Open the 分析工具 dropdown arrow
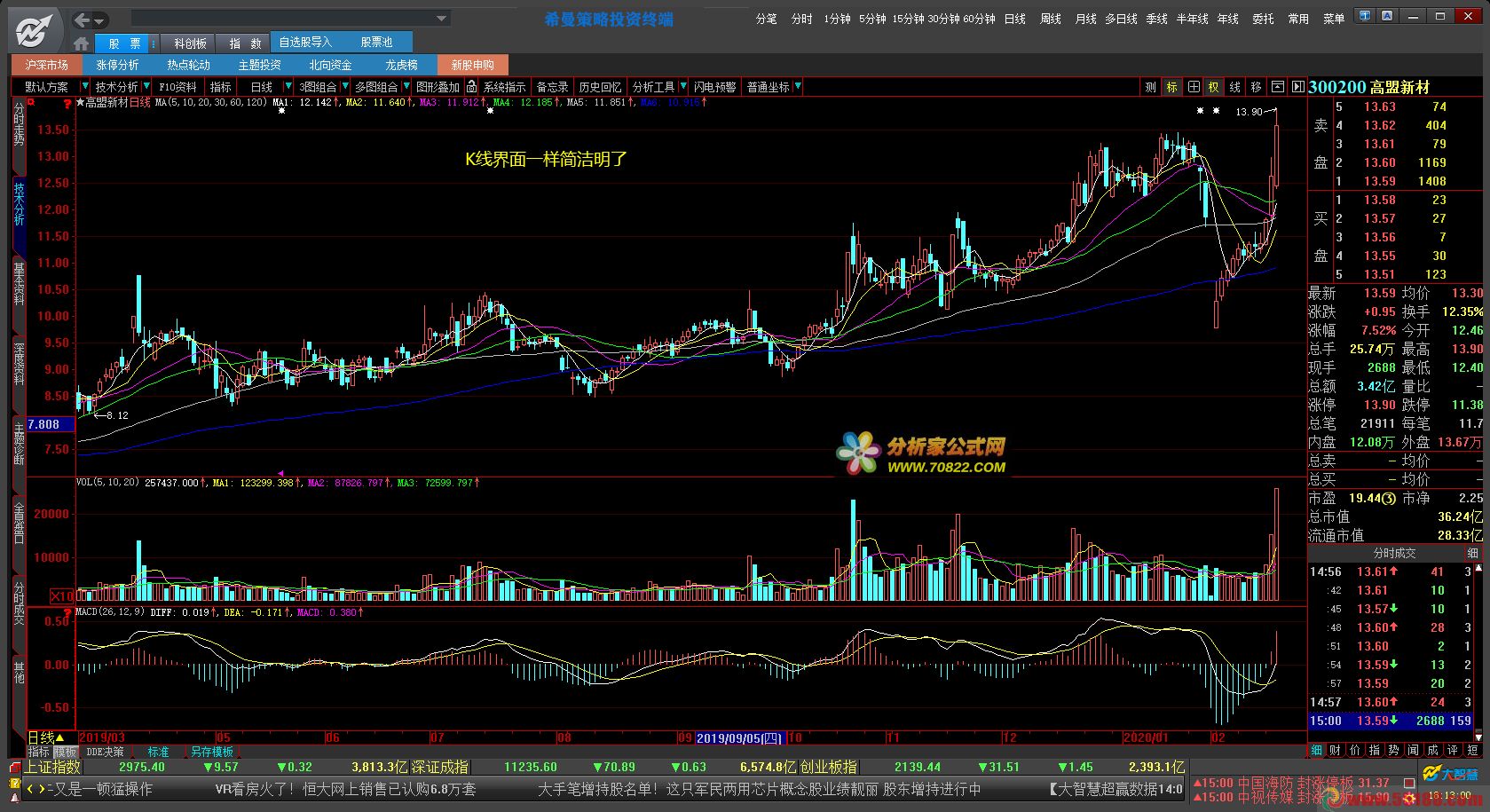Image resolution: width=1490 pixels, height=812 pixels. tap(682, 86)
